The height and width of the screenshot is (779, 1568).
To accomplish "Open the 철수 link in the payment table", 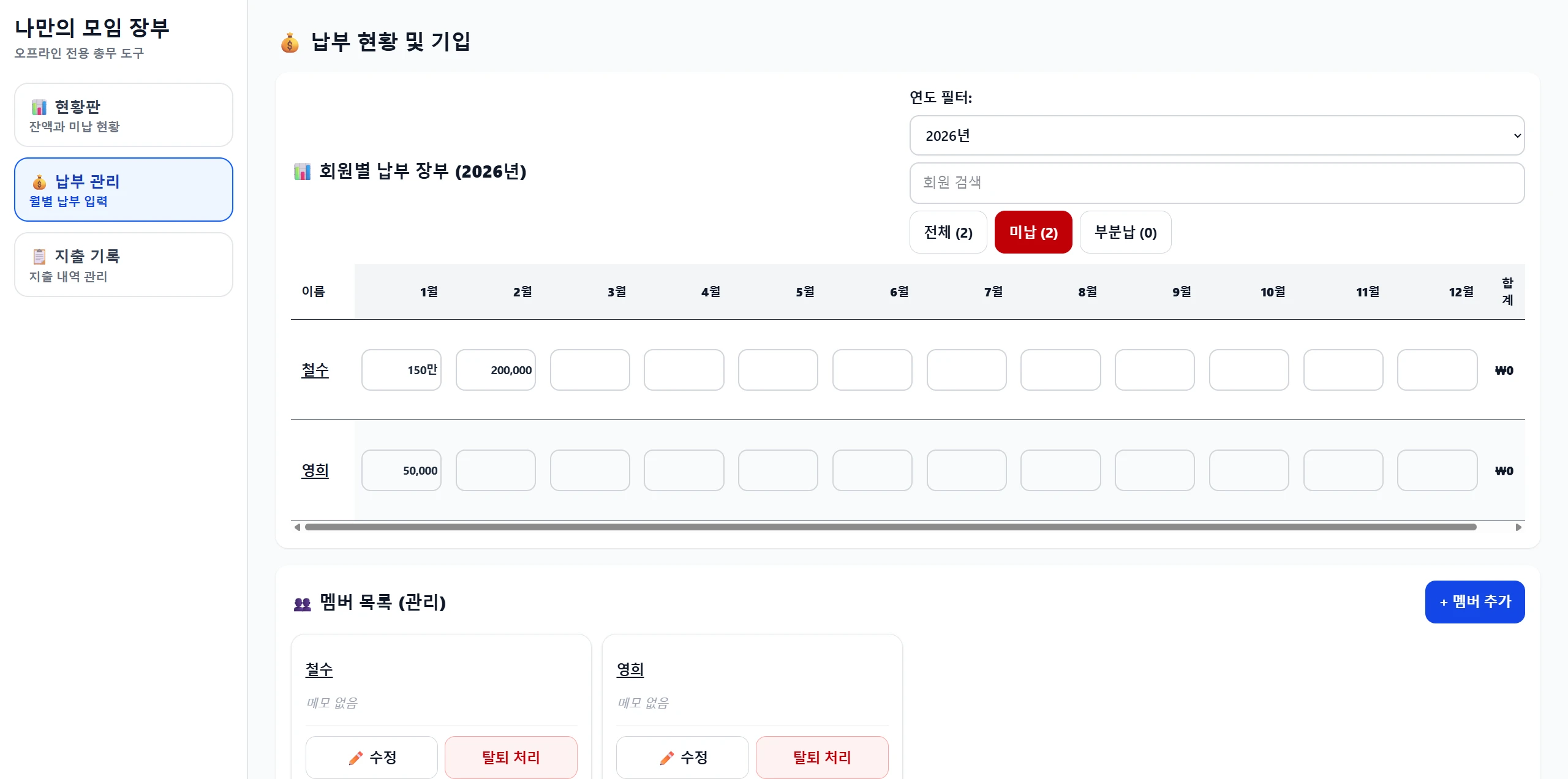I will pyautogui.click(x=315, y=370).
